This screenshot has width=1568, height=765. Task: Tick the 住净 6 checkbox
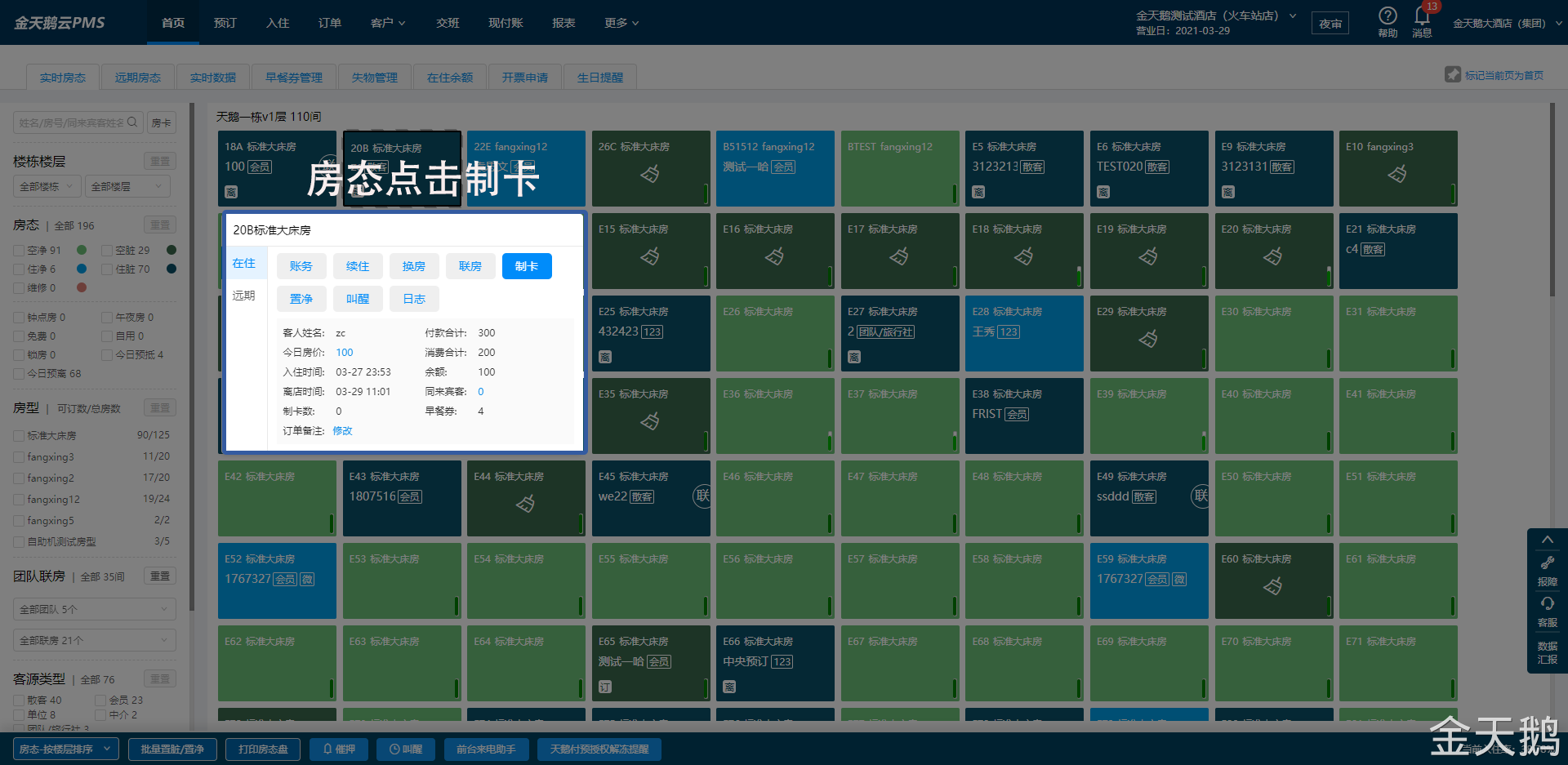19,269
